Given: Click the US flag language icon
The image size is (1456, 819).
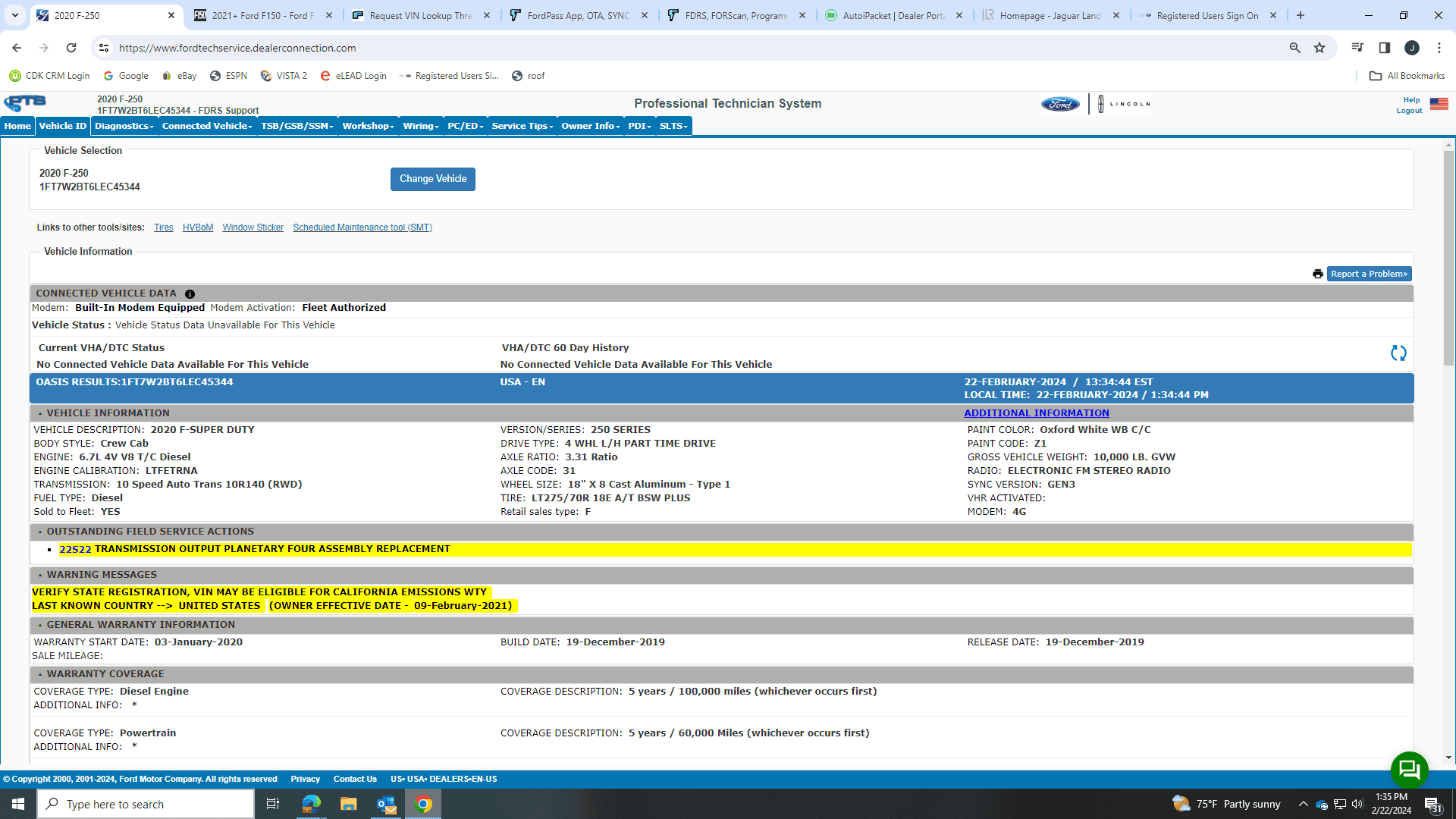Looking at the screenshot, I should click(1439, 104).
